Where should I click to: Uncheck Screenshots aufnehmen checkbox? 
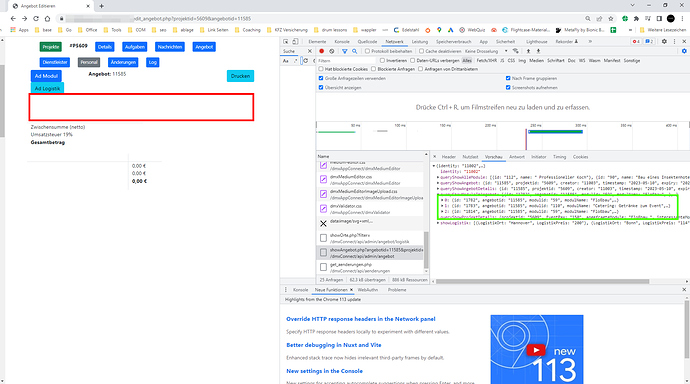pyautogui.click(x=508, y=88)
